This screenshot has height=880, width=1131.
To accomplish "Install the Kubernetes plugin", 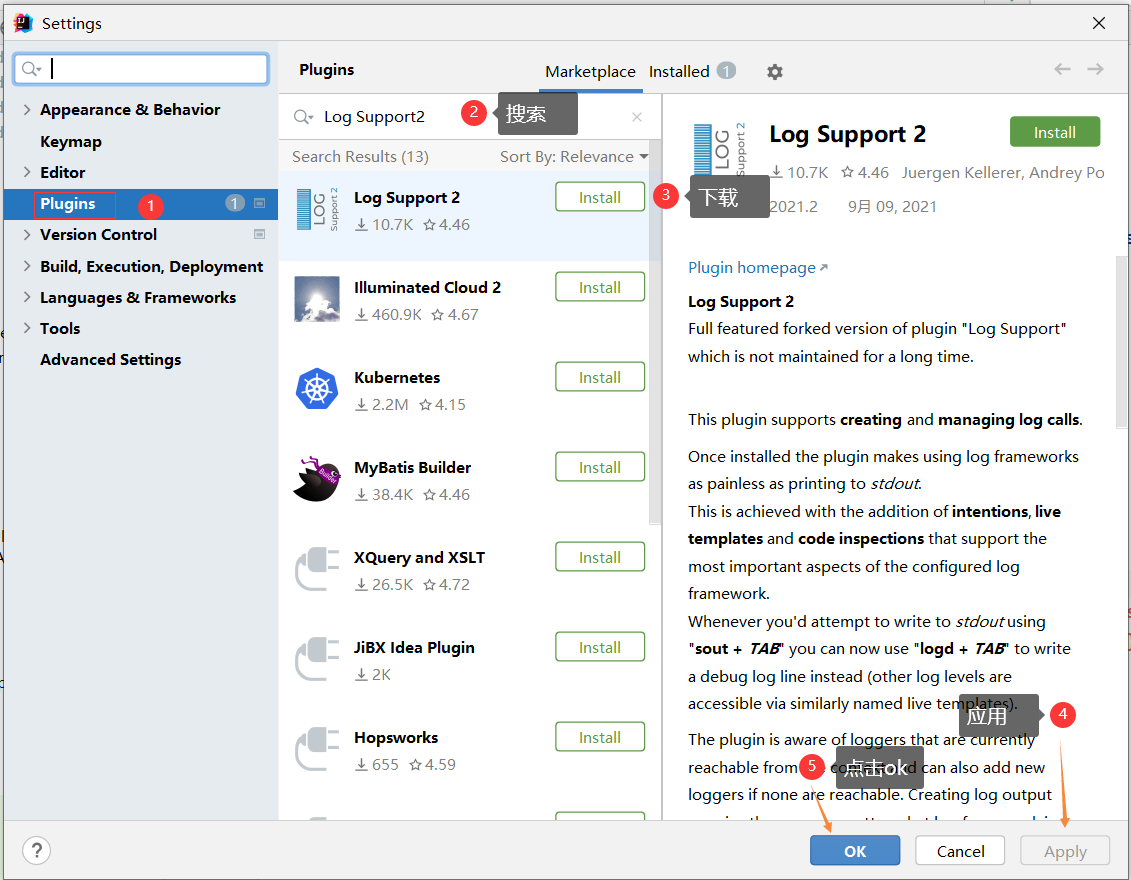I will tap(599, 377).
